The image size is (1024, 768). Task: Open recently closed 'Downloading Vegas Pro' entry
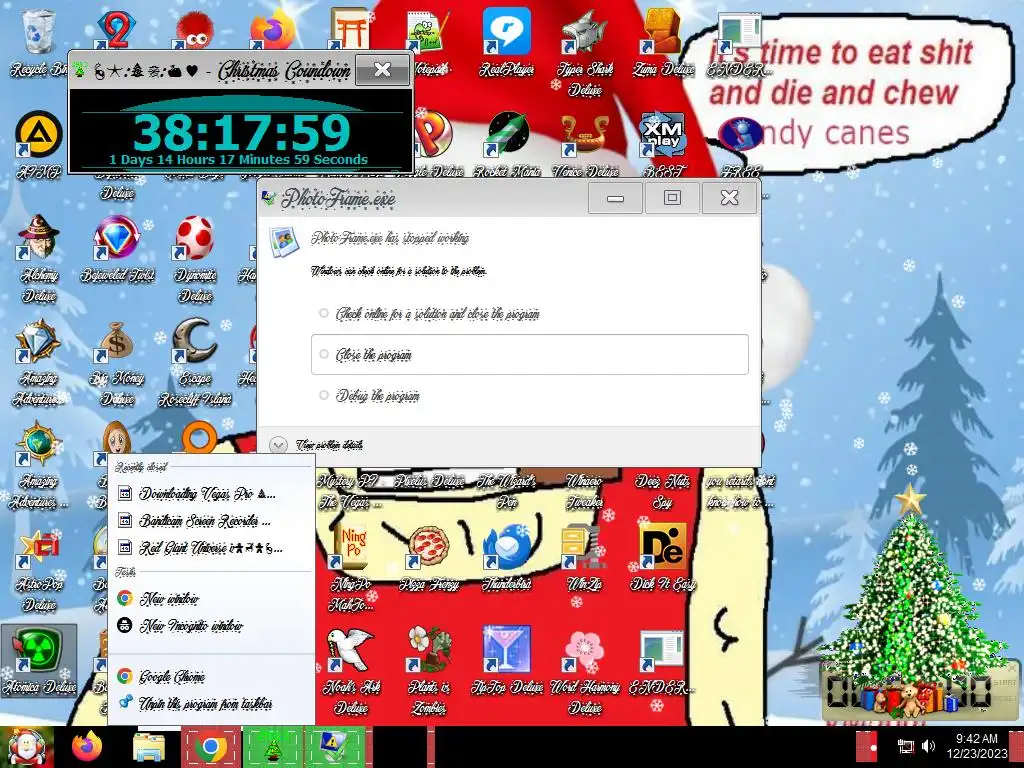[x=211, y=494]
